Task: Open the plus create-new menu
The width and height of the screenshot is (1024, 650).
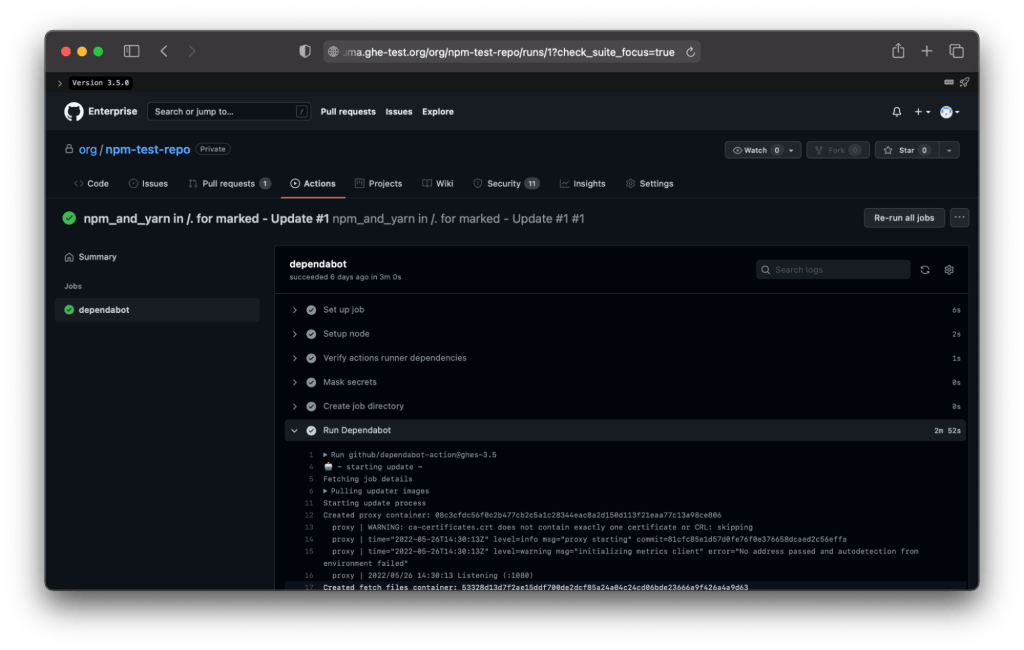Action: pos(922,112)
